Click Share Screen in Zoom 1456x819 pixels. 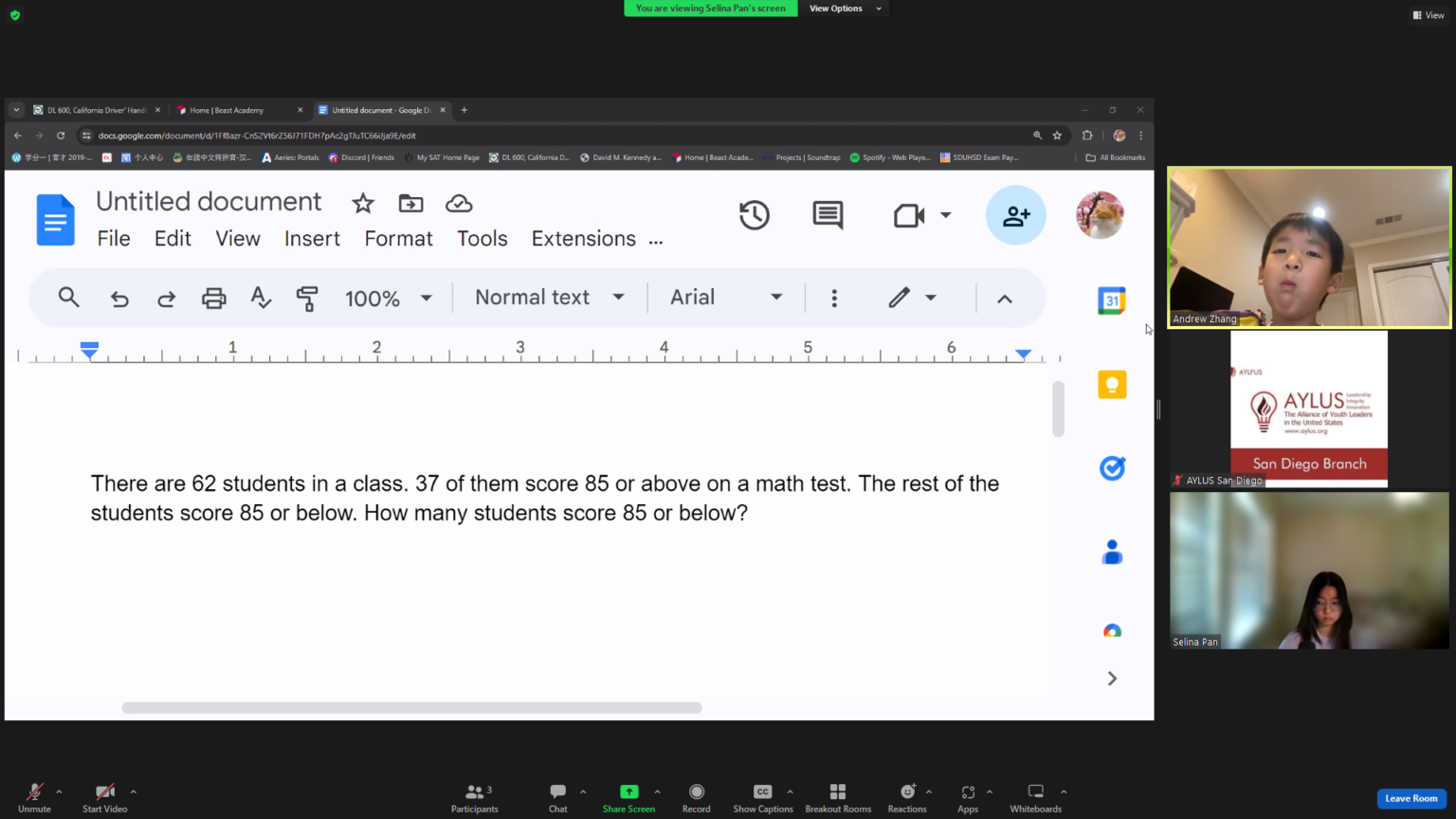(628, 797)
